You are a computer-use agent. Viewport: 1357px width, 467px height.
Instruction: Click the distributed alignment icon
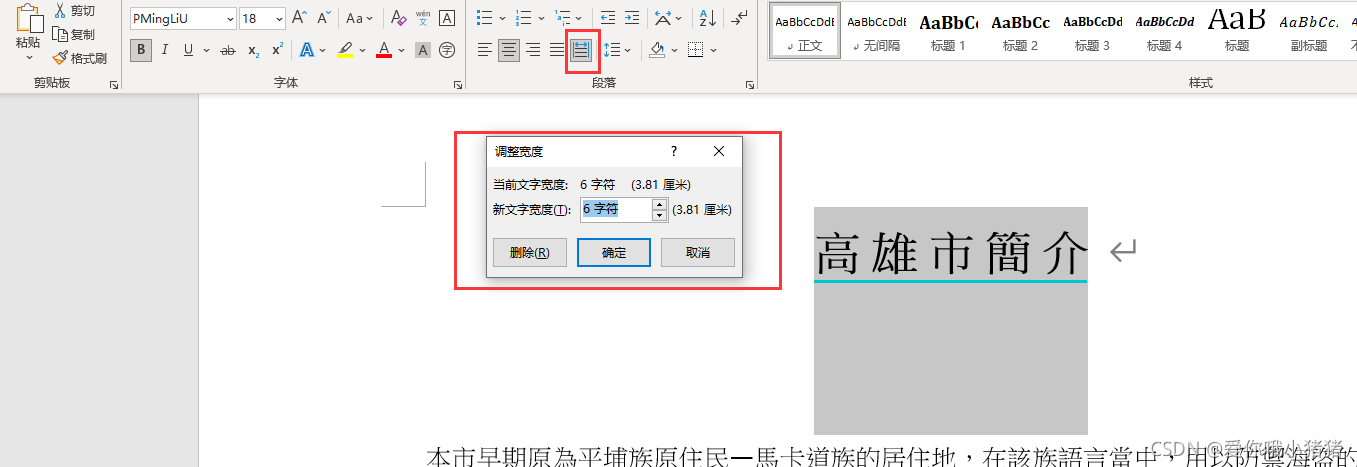(581, 50)
